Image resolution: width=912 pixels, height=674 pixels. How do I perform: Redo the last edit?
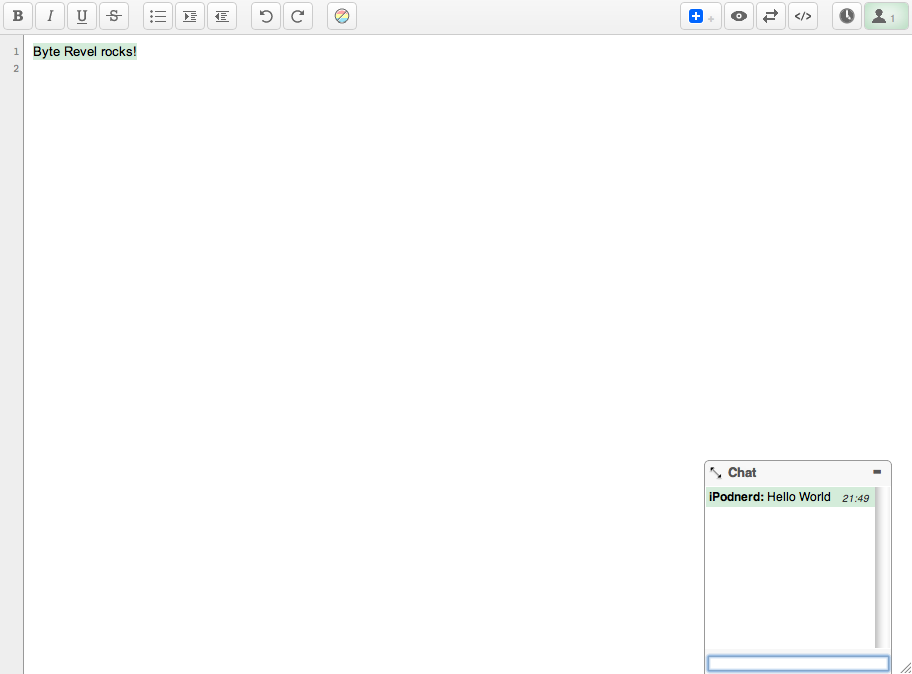pyautogui.click(x=298, y=16)
